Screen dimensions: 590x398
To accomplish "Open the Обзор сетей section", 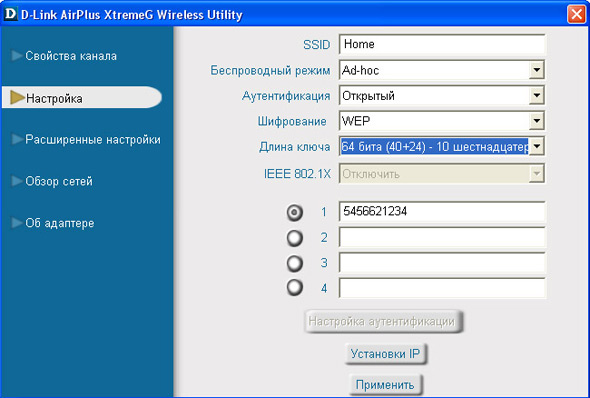I will tap(59, 181).
